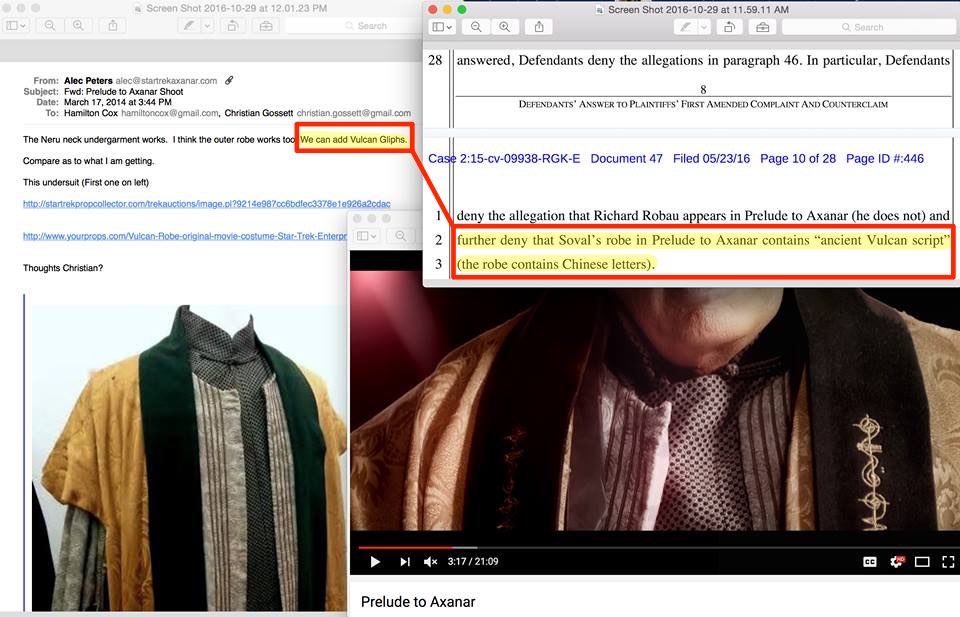The height and width of the screenshot is (617, 960).
Task: Enter fullscreen video mode
Action: pos(948,561)
